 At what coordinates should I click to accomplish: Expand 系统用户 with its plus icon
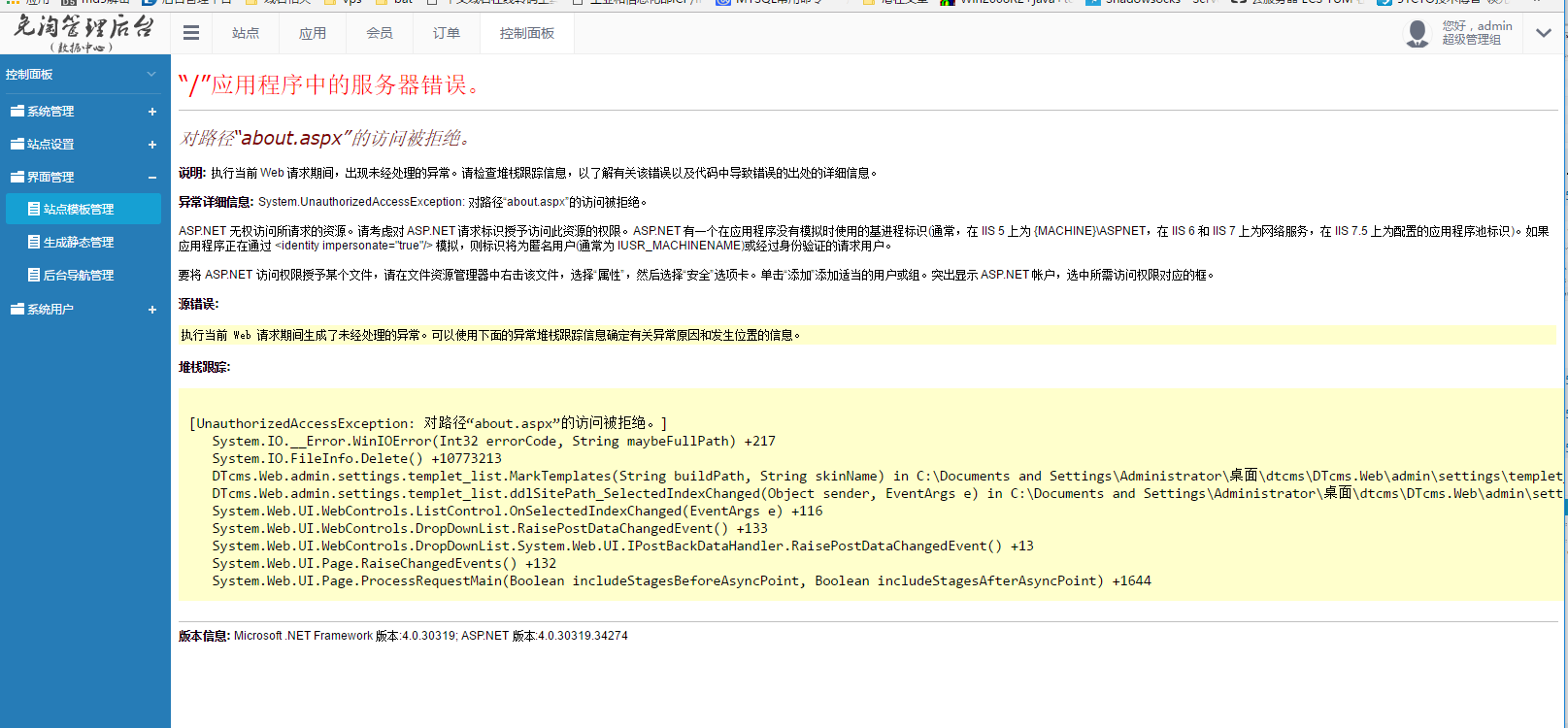[x=152, y=310]
